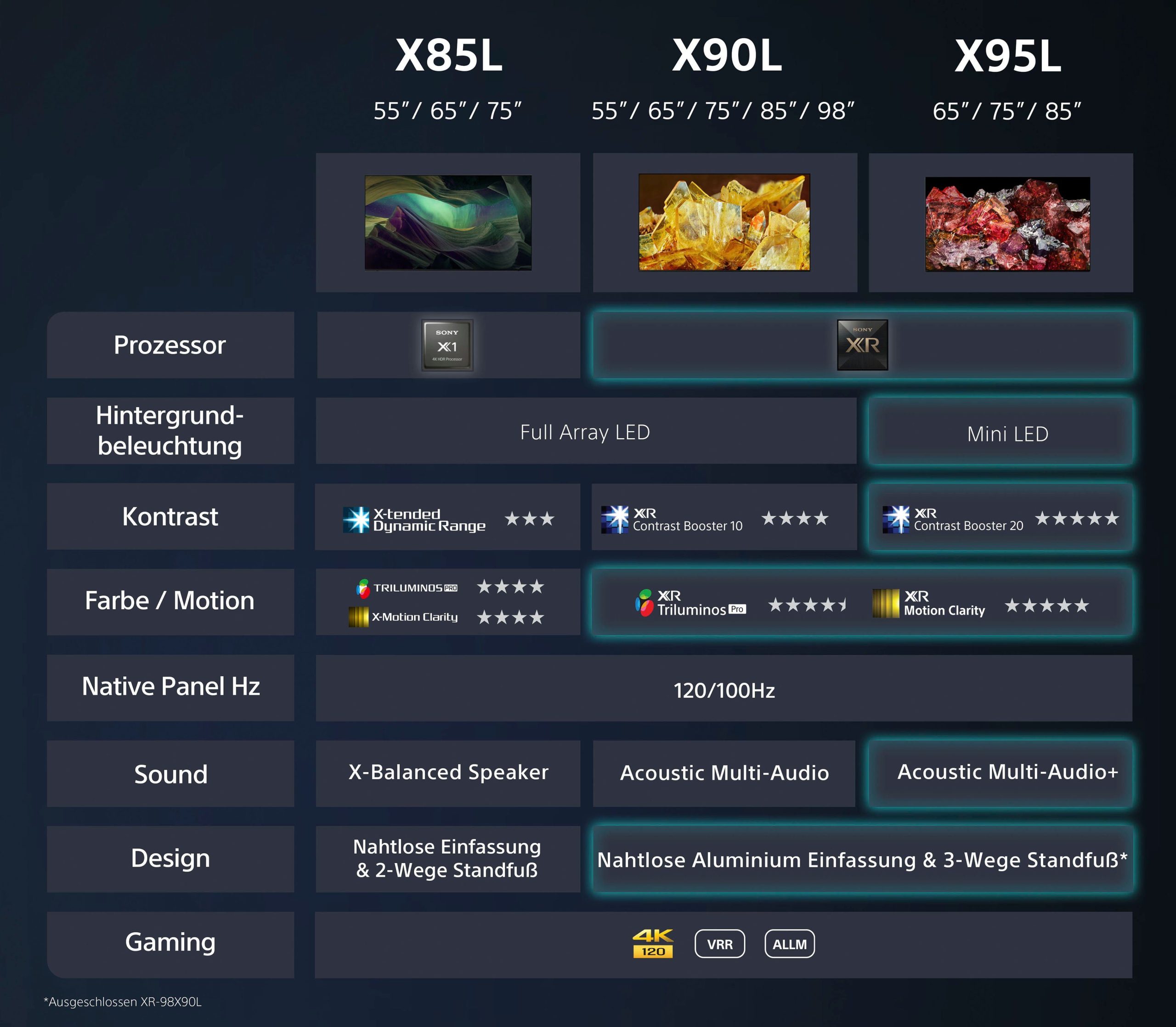Click the ALLM badge
The image size is (1176, 1027).
[x=789, y=943]
